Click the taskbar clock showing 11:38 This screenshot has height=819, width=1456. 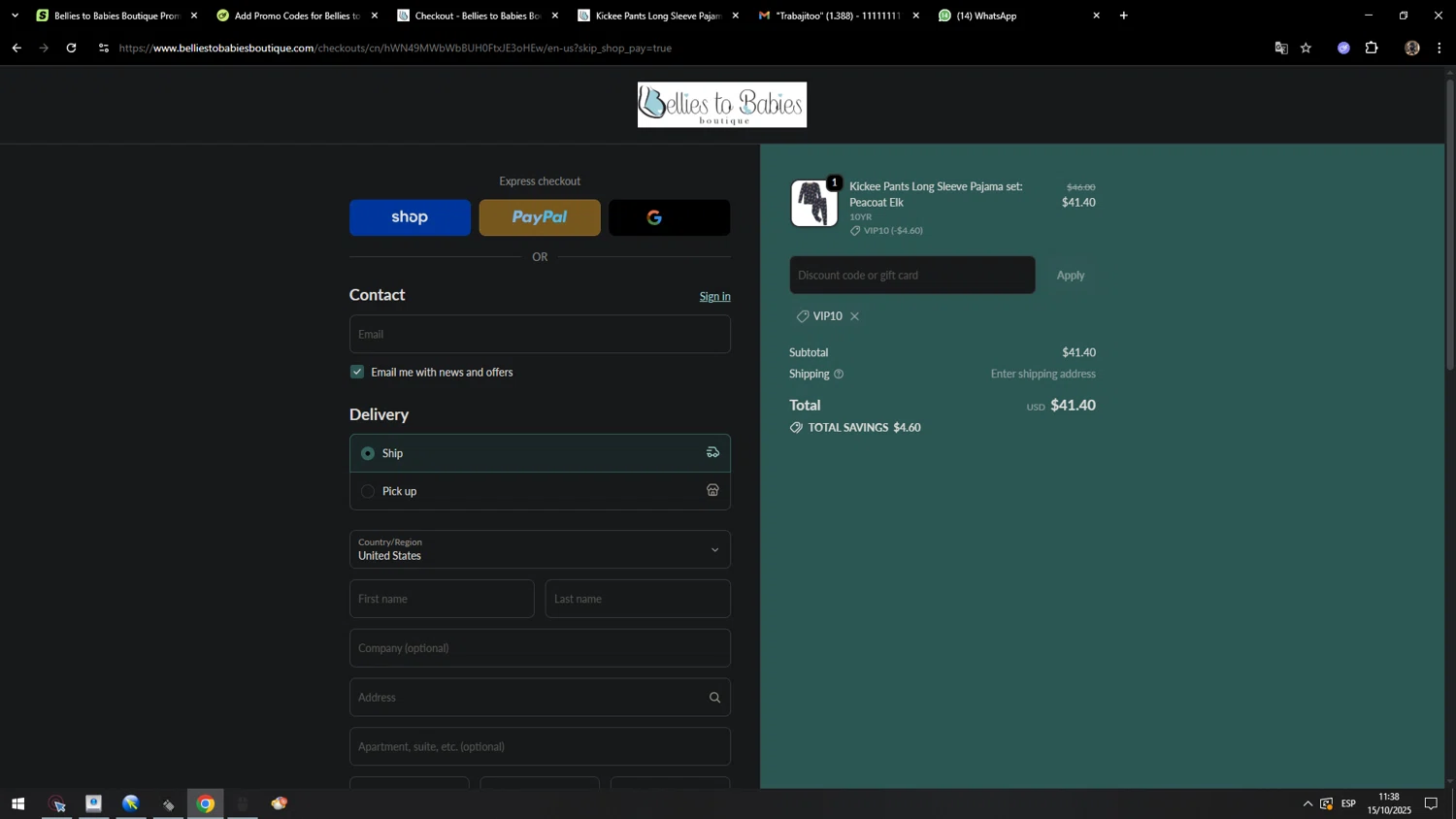pos(1389,803)
